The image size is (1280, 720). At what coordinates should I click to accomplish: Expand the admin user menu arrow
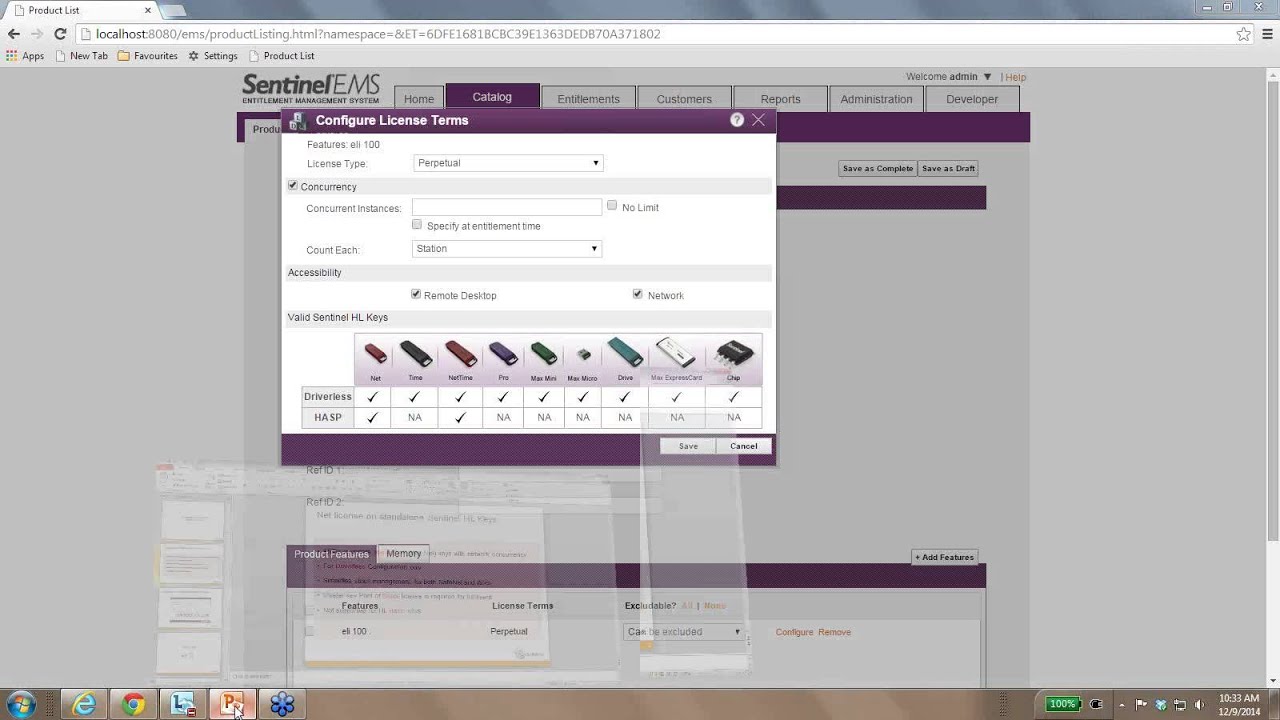pyautogui.click(x=987, y=77)
